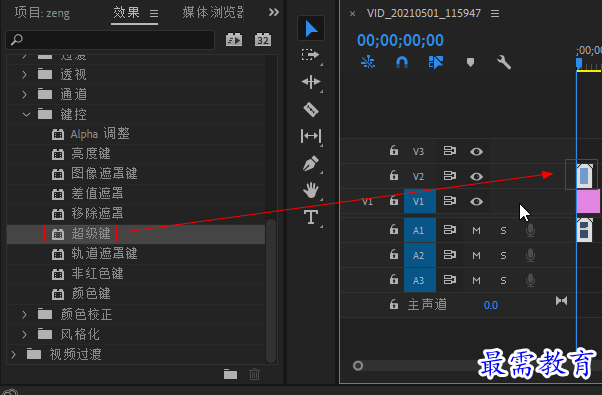Image resolution: width=602 pixels, height=395 pixels.
Task: Toggle lock on A1 track
Action: coord(394,230)
